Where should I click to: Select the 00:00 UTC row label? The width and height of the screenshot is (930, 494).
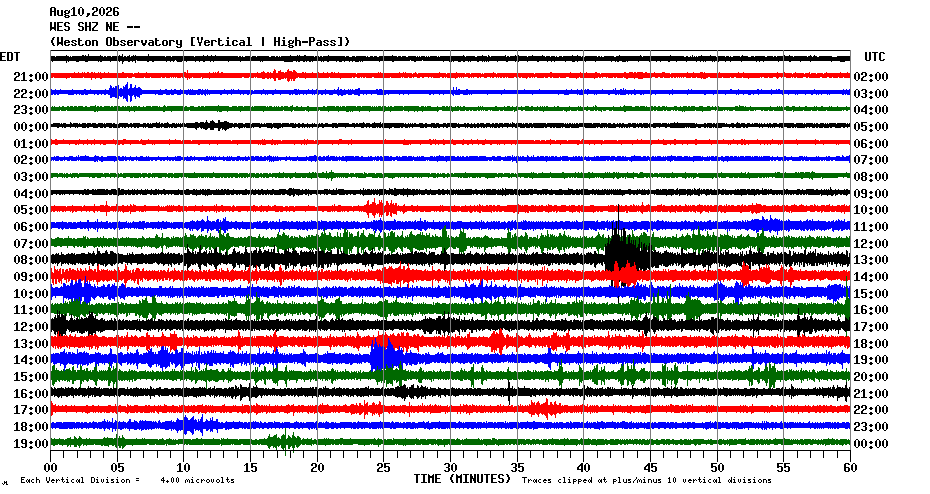871,444
